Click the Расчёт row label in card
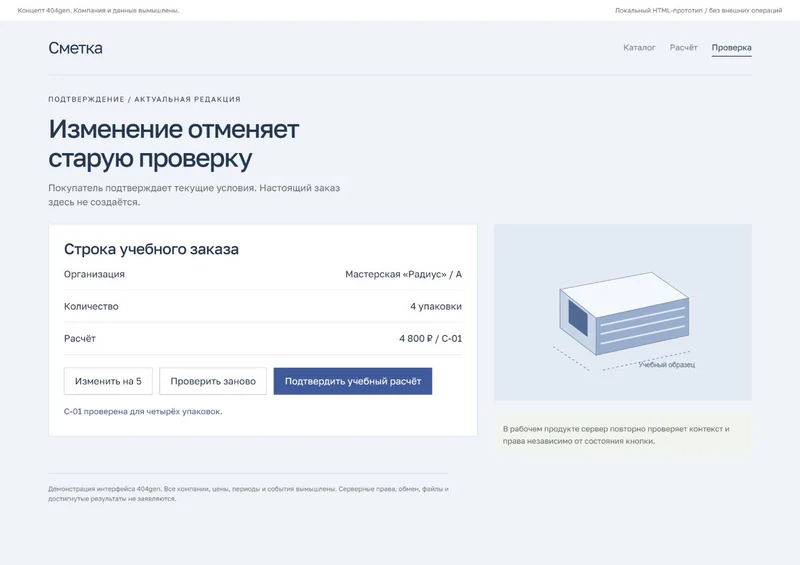800x565 pixels. 80,338
